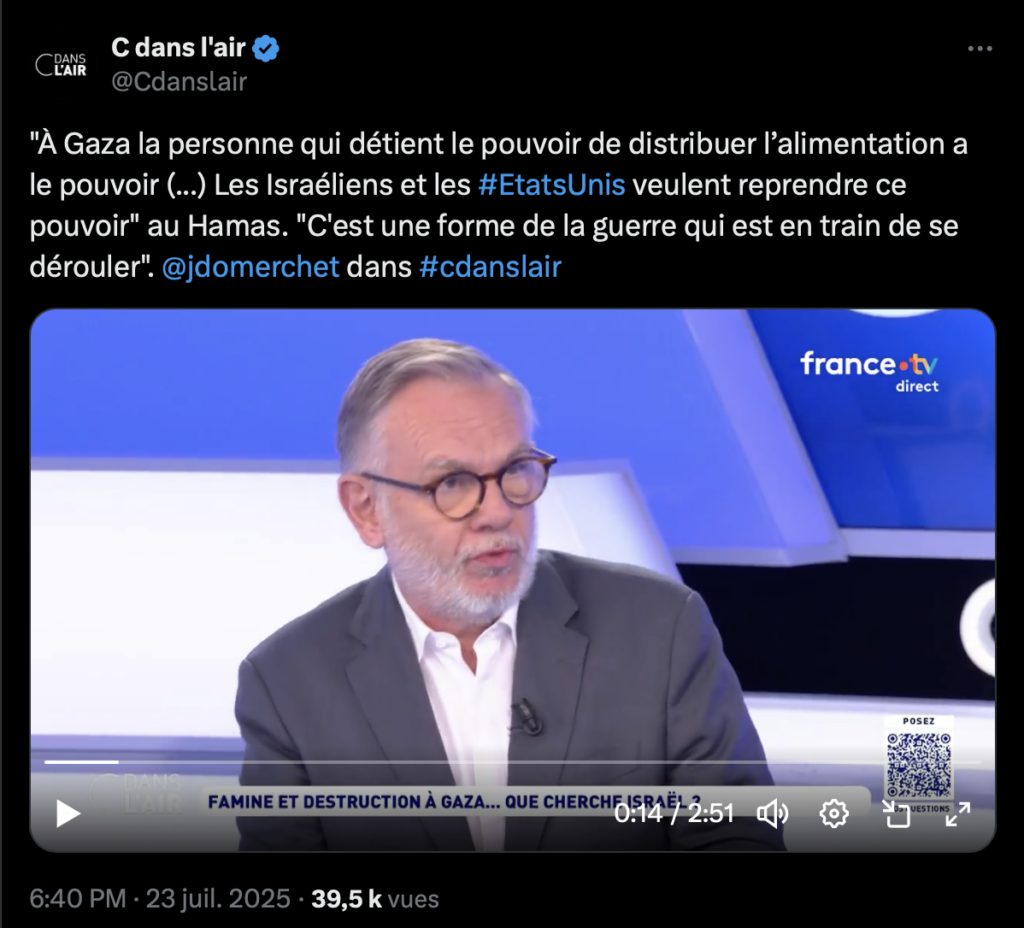Open the @jdomerchet profile mention
This screenshot has width=1024, height=928.
[250, 266]
